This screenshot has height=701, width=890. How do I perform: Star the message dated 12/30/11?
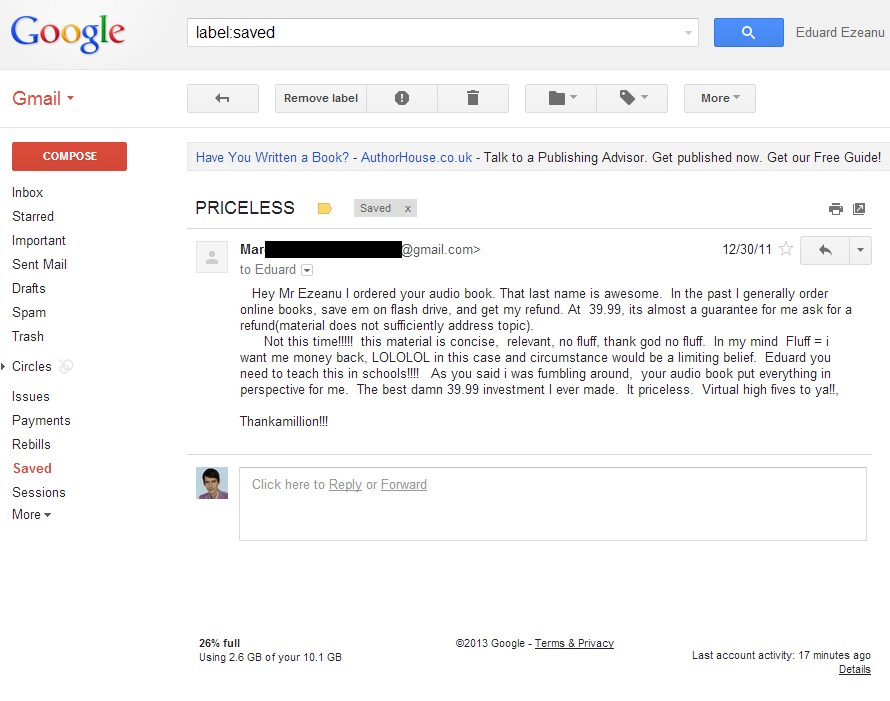[786, 249]
